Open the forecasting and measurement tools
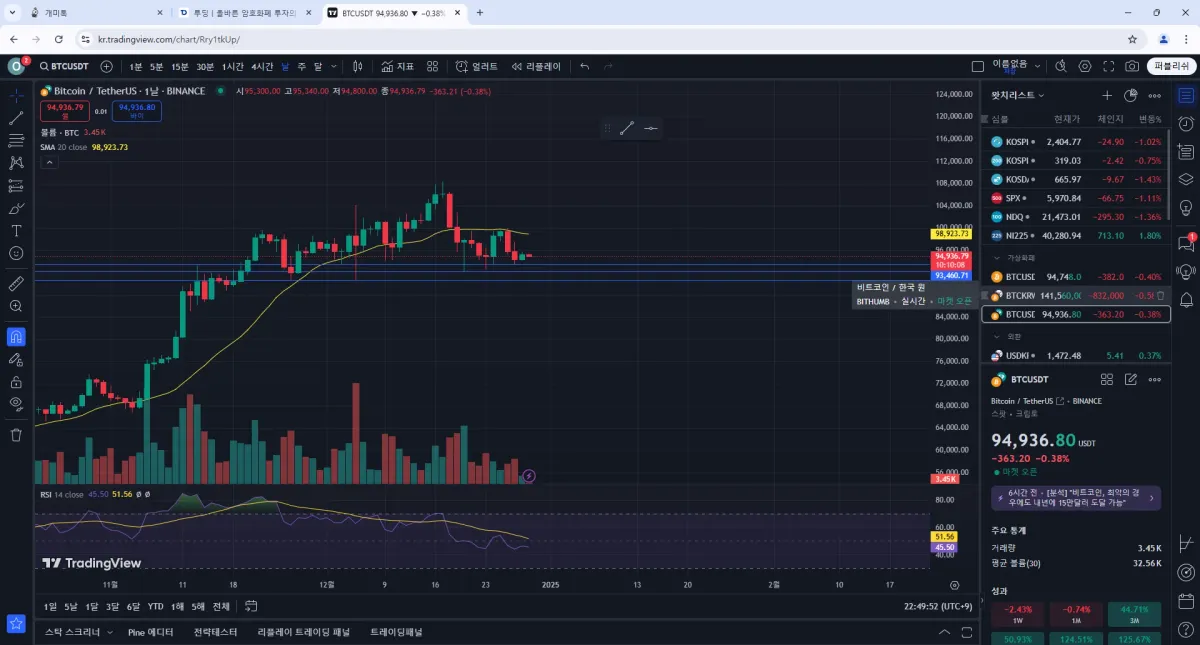Image resolution: width=1200 pixels, height=645 pixels. [x=16, y=186]
